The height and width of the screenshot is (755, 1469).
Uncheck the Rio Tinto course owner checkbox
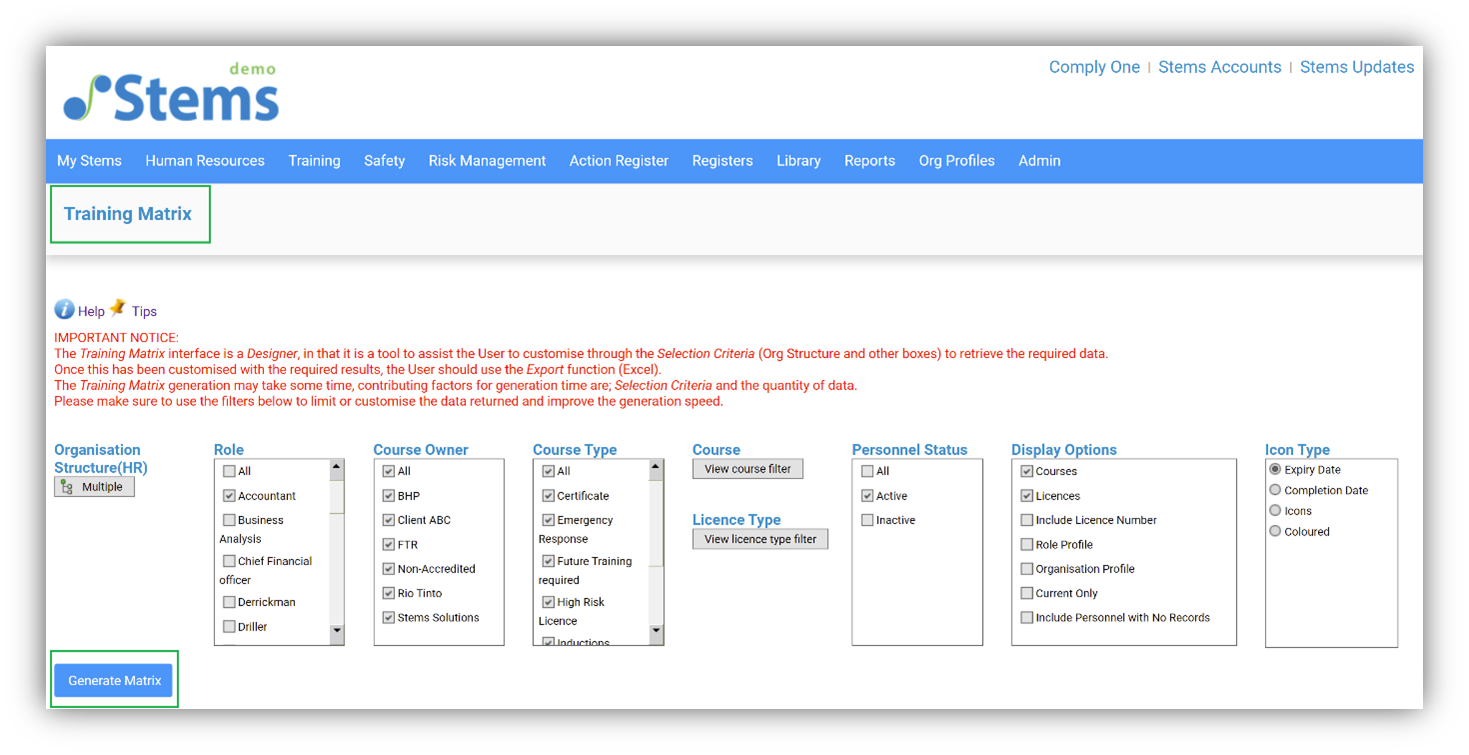coord(389,593)
